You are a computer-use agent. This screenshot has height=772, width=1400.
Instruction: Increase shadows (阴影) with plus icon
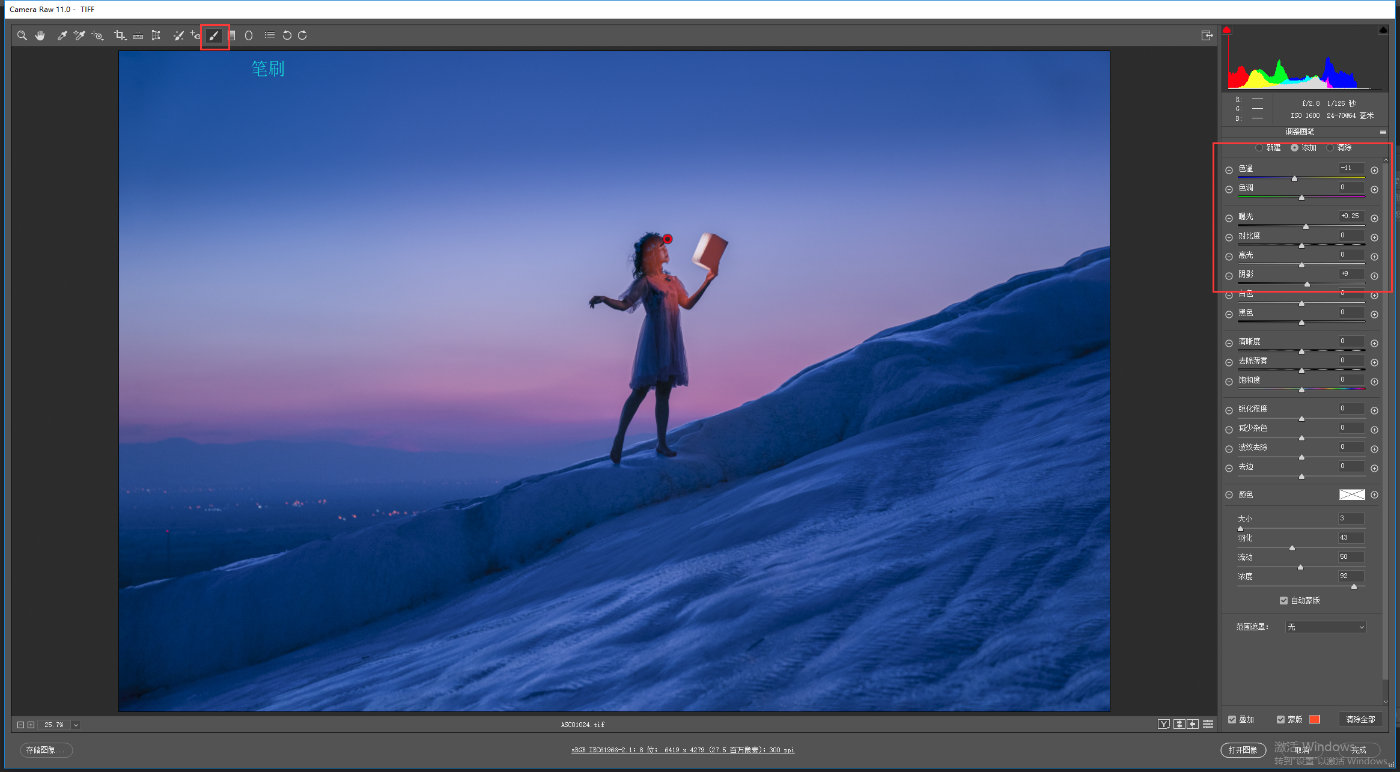pyautogui.click(x=1374, y=275)
